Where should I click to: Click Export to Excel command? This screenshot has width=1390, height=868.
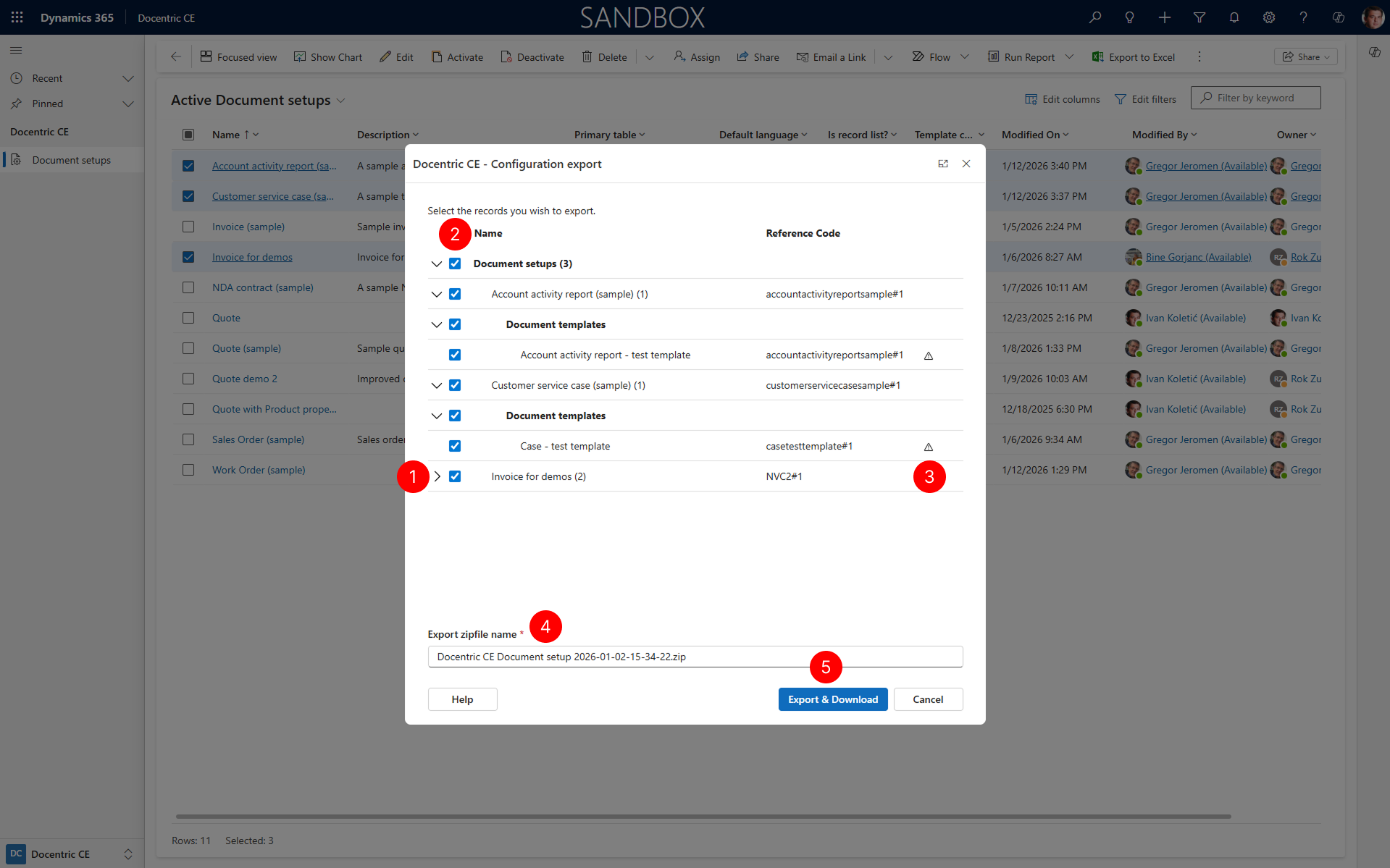(1134, 57)
